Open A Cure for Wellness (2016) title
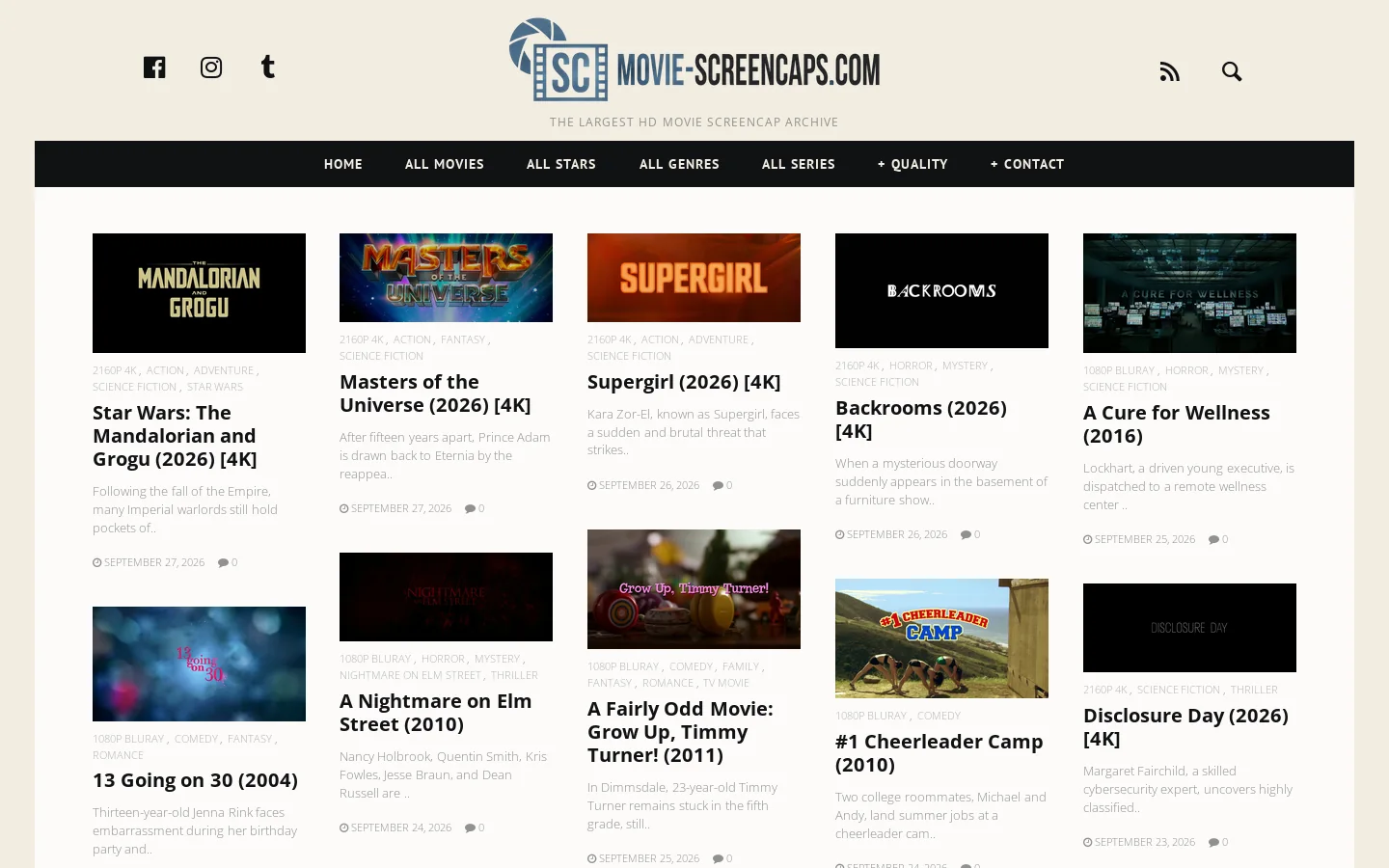 click(x=1177, y=424)
